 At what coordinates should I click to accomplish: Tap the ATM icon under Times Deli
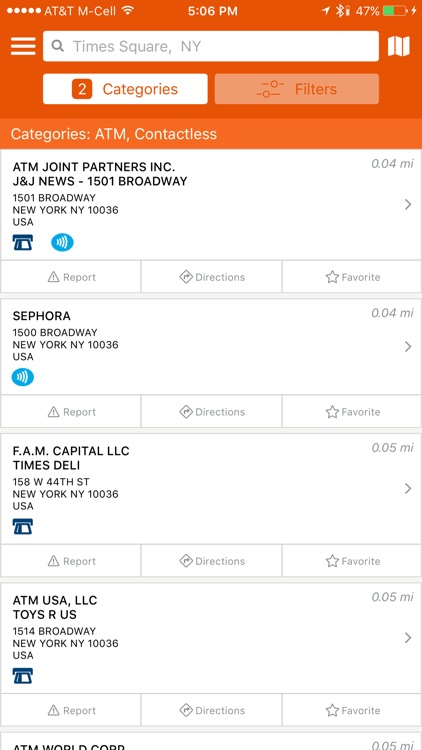tap(22, 527)
